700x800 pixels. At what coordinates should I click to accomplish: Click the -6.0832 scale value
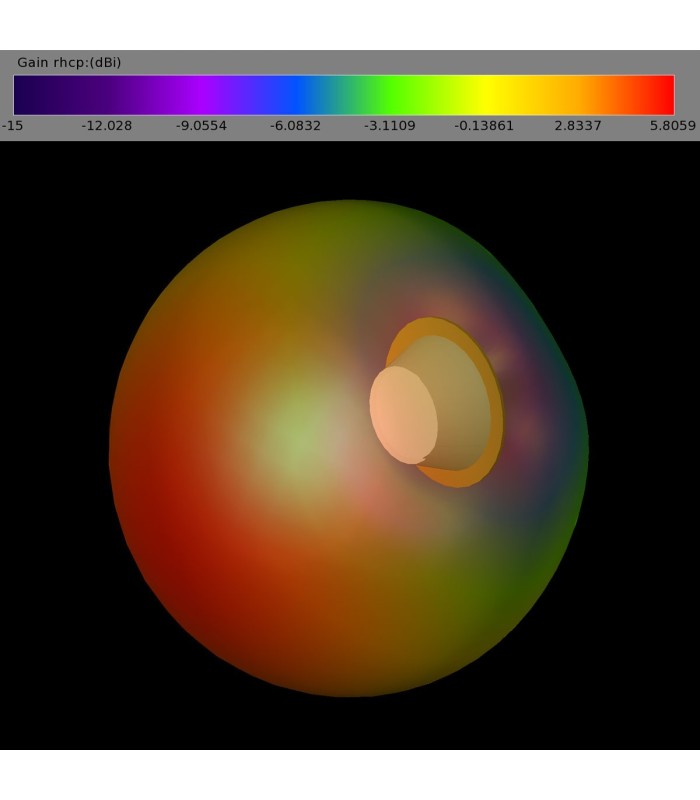[295, 126]
